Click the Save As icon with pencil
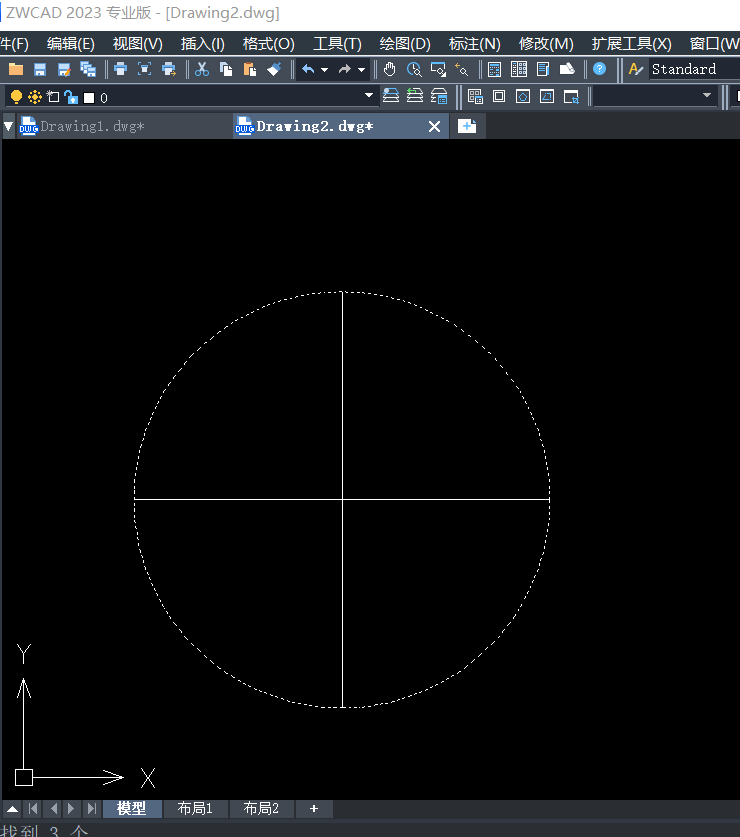The width and height of the screenshot is (740, 837). coord(64,69)
